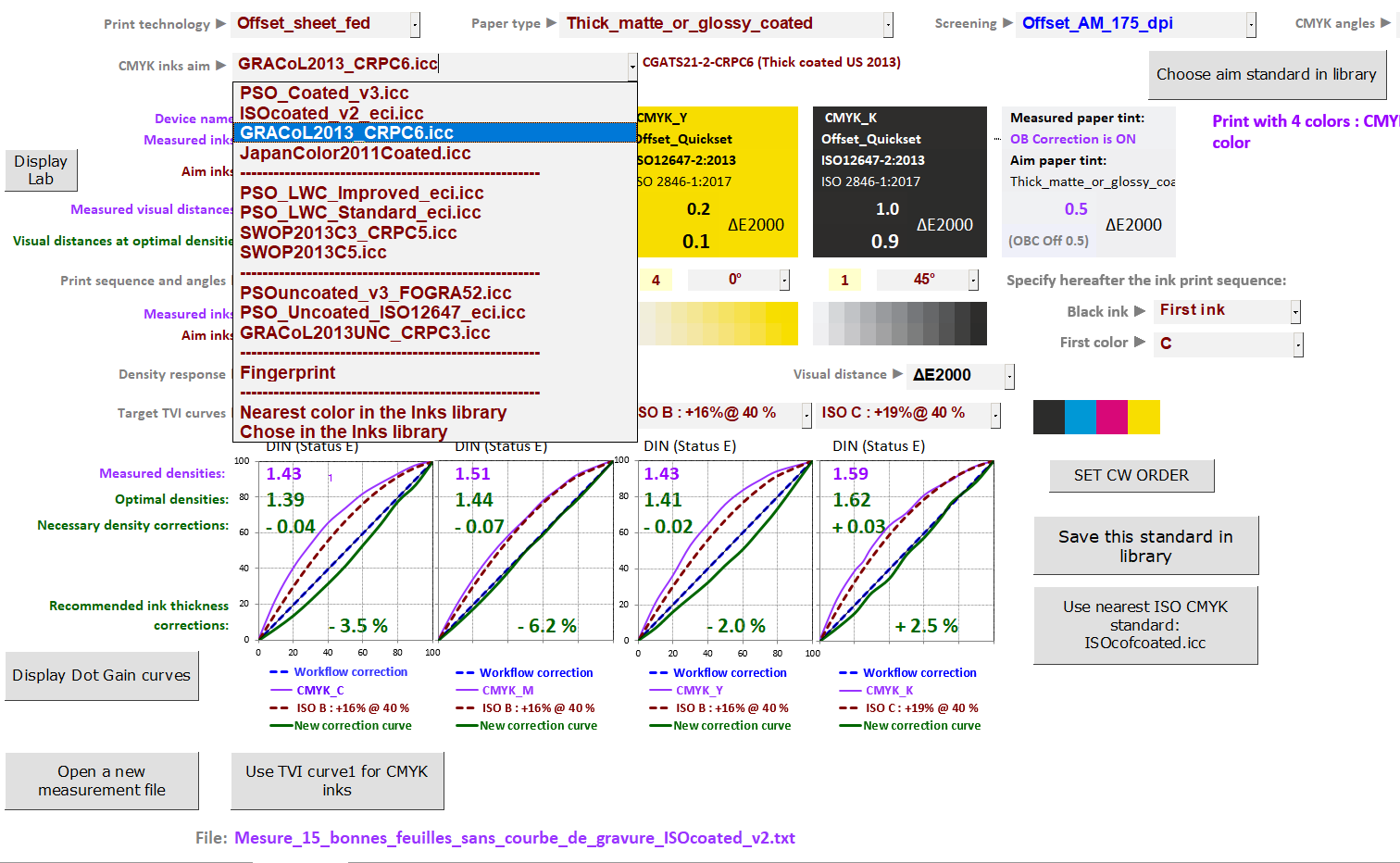This screenshot has height=863, width=1400.
Task: Click OB Correction is ON text
Action: [1072, 139]
